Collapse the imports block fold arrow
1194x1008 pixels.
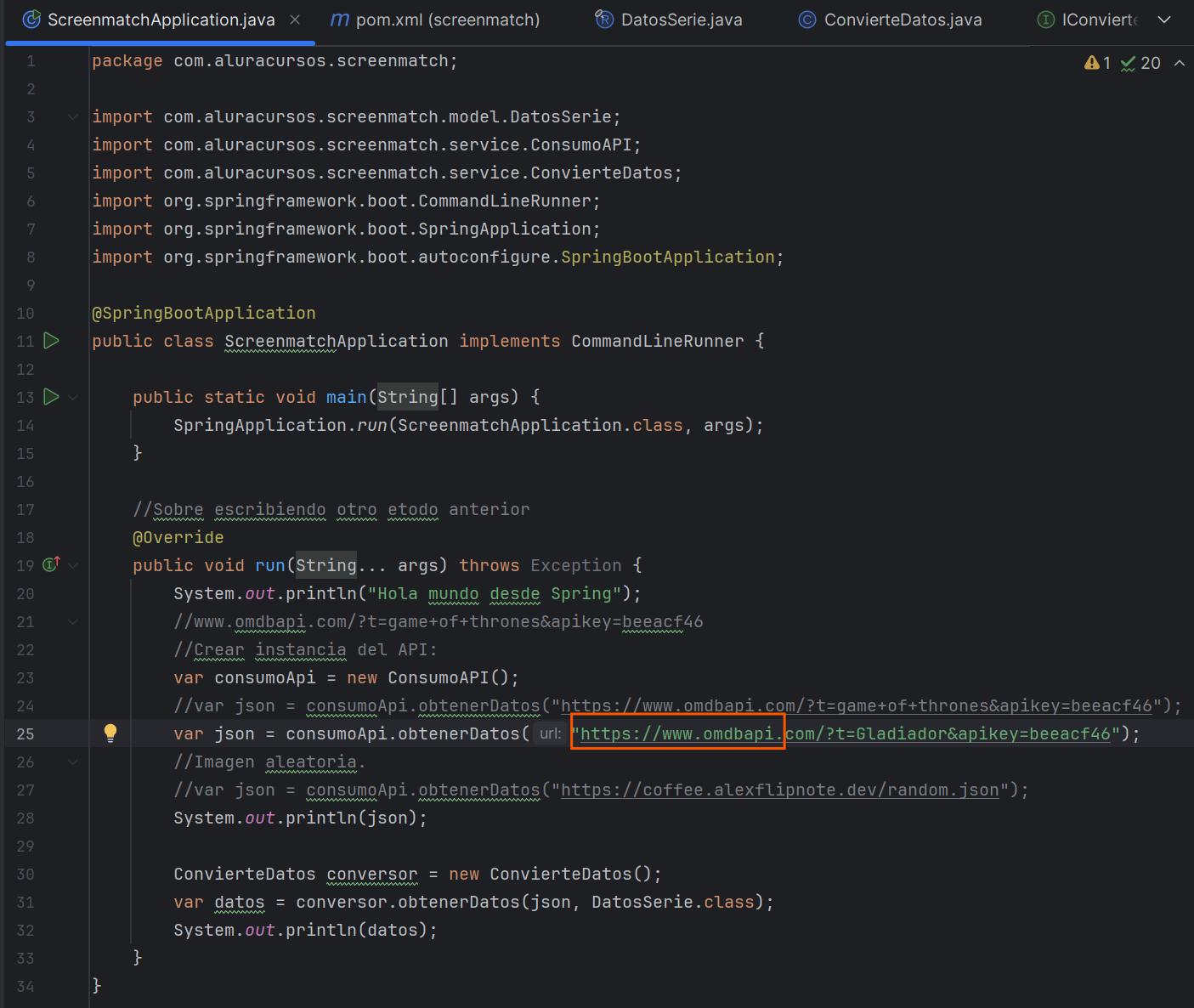(73, 117)
